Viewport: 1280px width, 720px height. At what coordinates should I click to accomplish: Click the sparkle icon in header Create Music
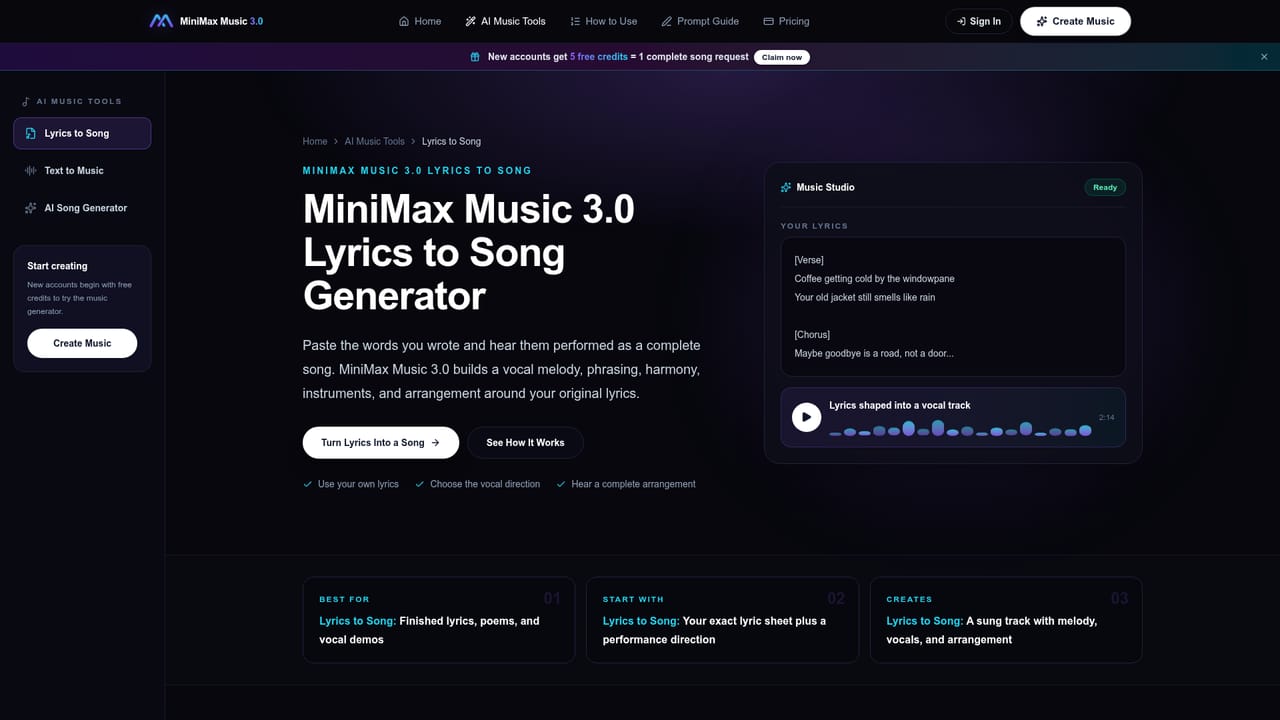pos(1042,21)
